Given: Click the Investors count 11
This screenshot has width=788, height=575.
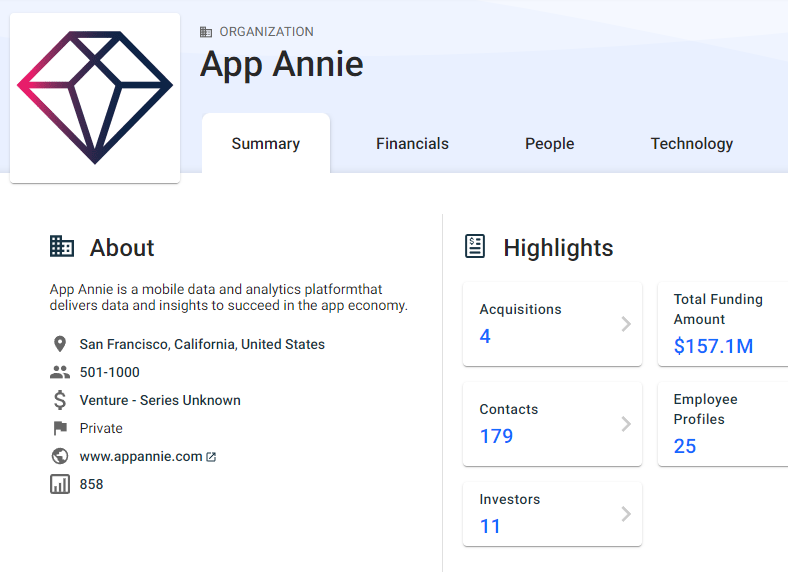Looking at the screenshot, I should (490, 526).
